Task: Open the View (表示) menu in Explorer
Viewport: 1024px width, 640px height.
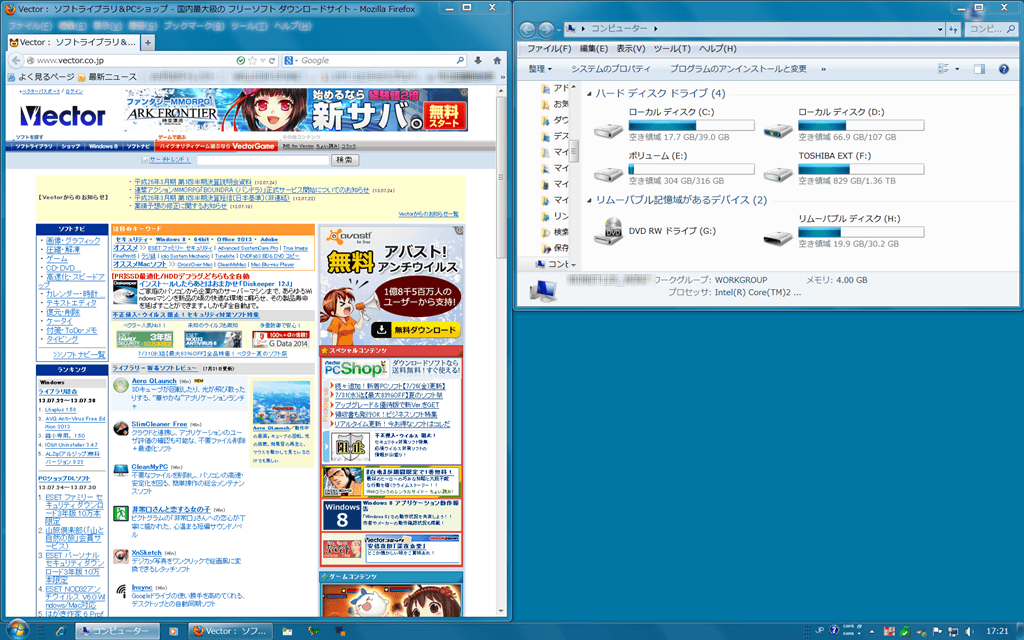Action: click(630, 48)
